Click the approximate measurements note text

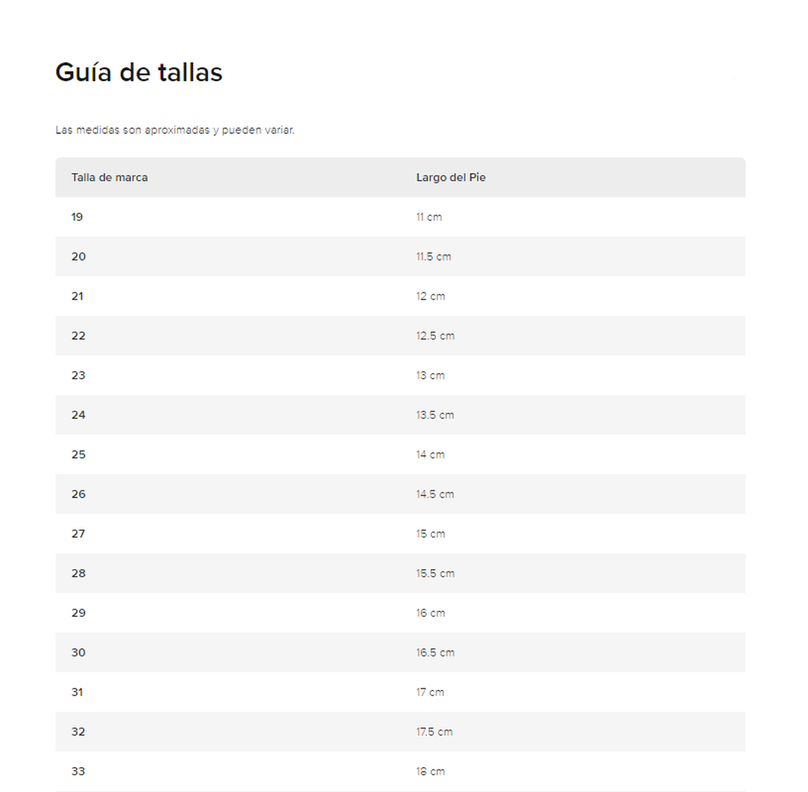tap(175, 131)
